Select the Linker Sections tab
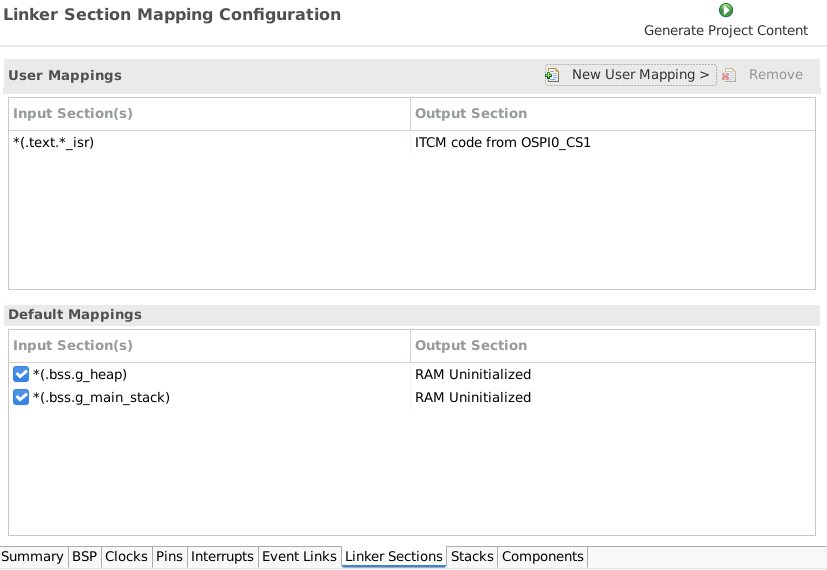The image size is (827, 570). 393,557
